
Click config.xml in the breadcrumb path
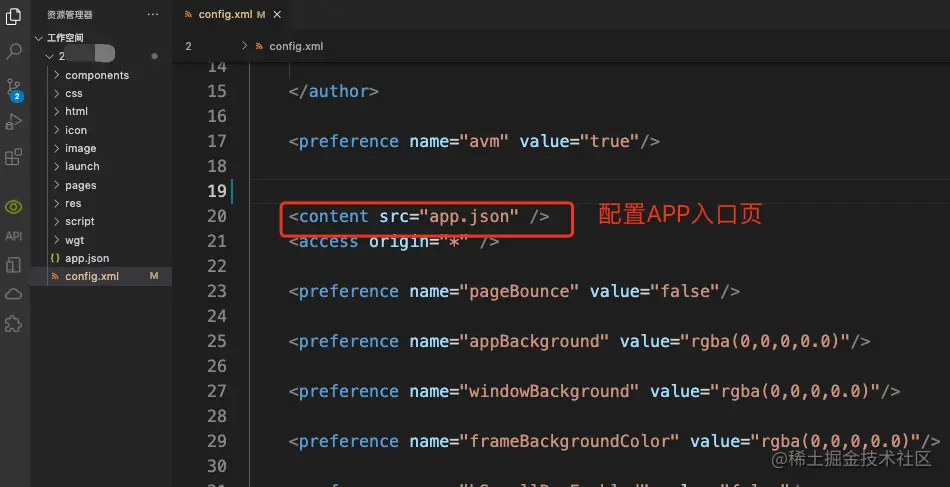(296, 46)
